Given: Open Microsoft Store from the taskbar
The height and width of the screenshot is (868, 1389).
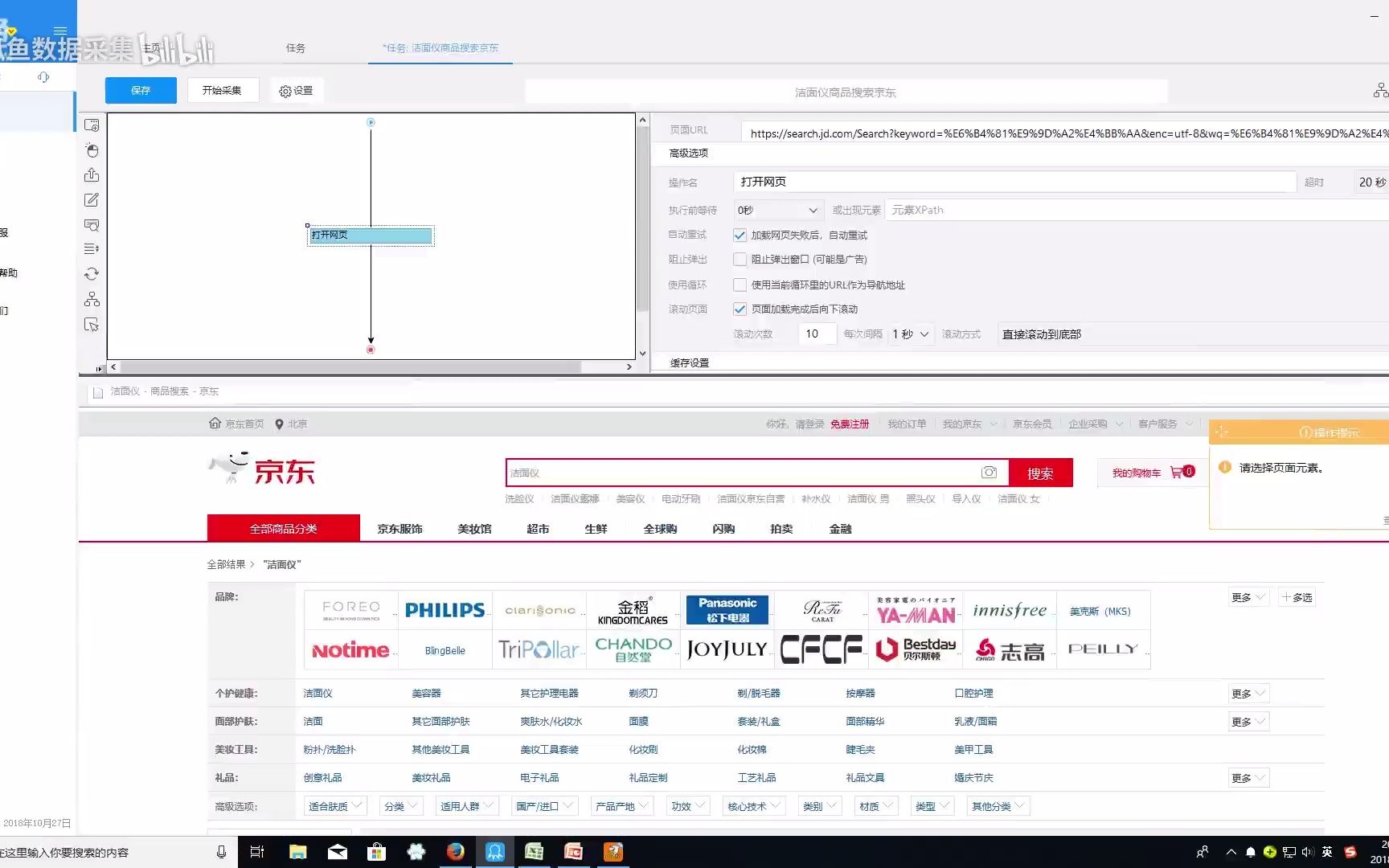Looking at the screenshot, I should point(376,852).
